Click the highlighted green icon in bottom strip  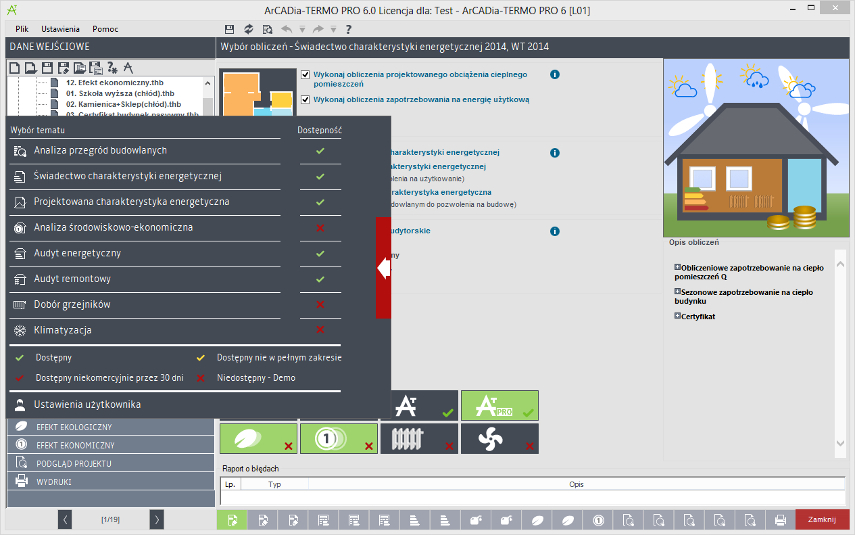tap(232, 520)
